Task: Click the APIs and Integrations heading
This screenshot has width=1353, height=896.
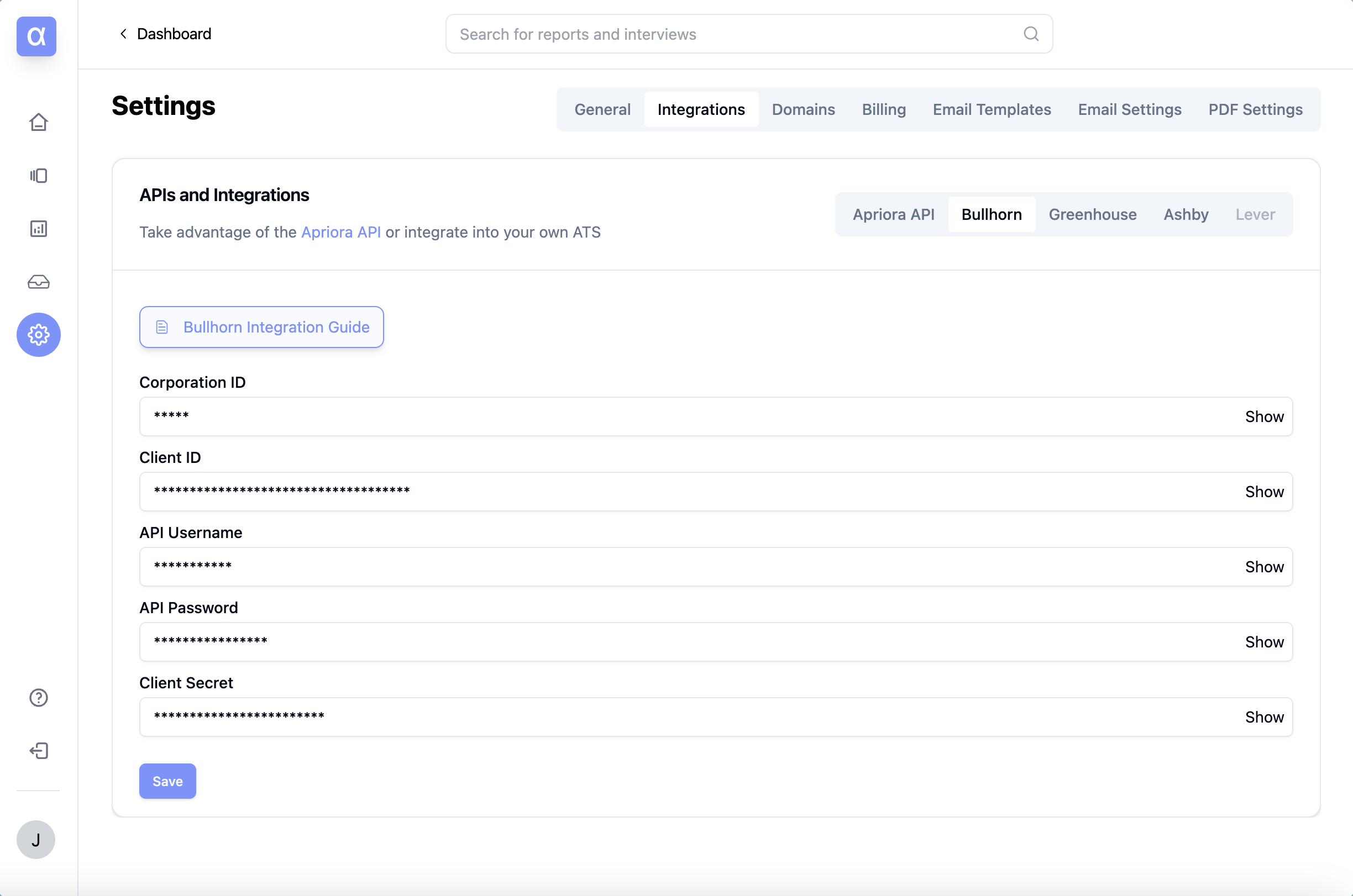Action: pos(224,195)
